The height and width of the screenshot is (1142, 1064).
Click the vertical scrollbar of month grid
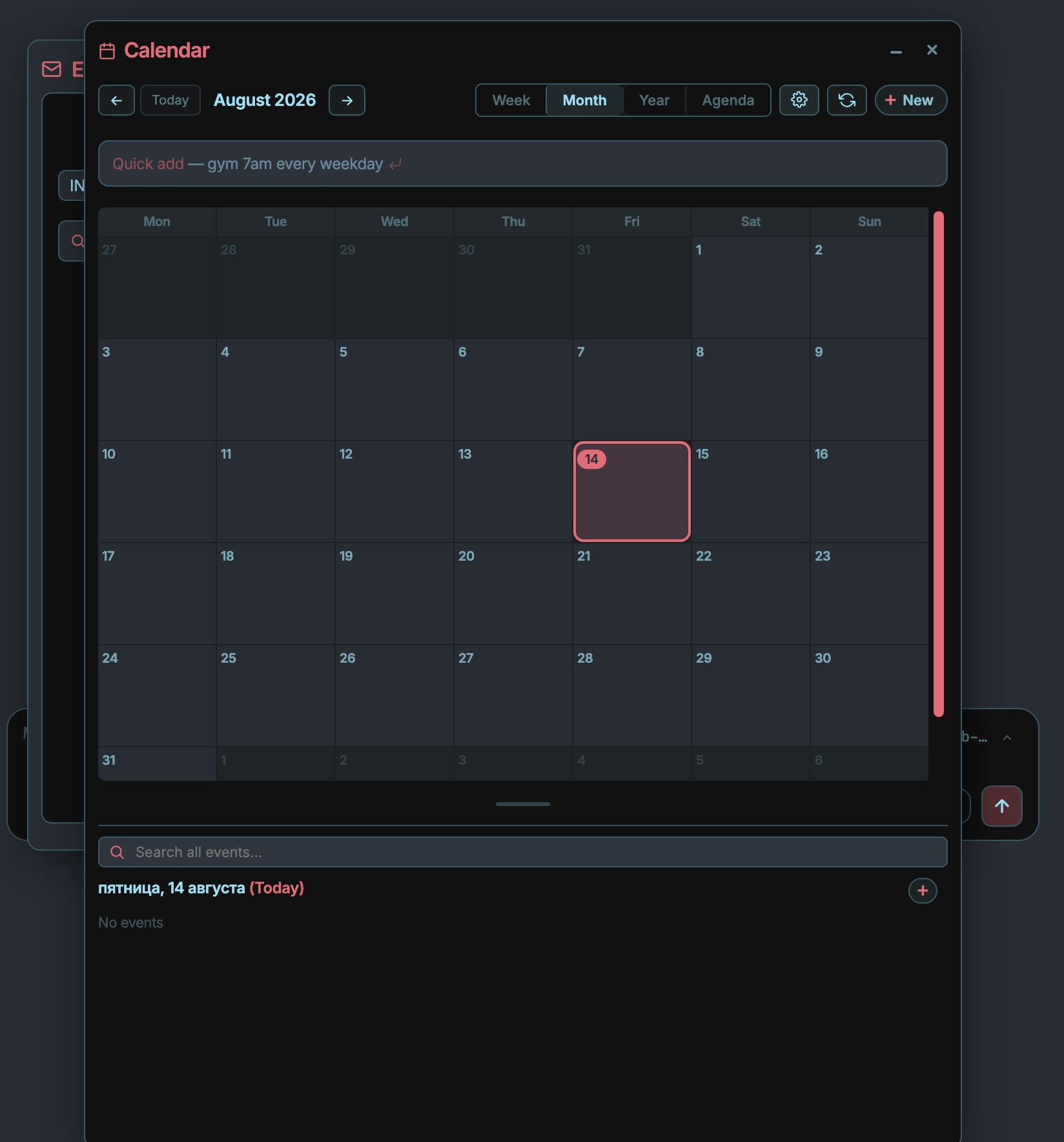click(x=938, y=464)
